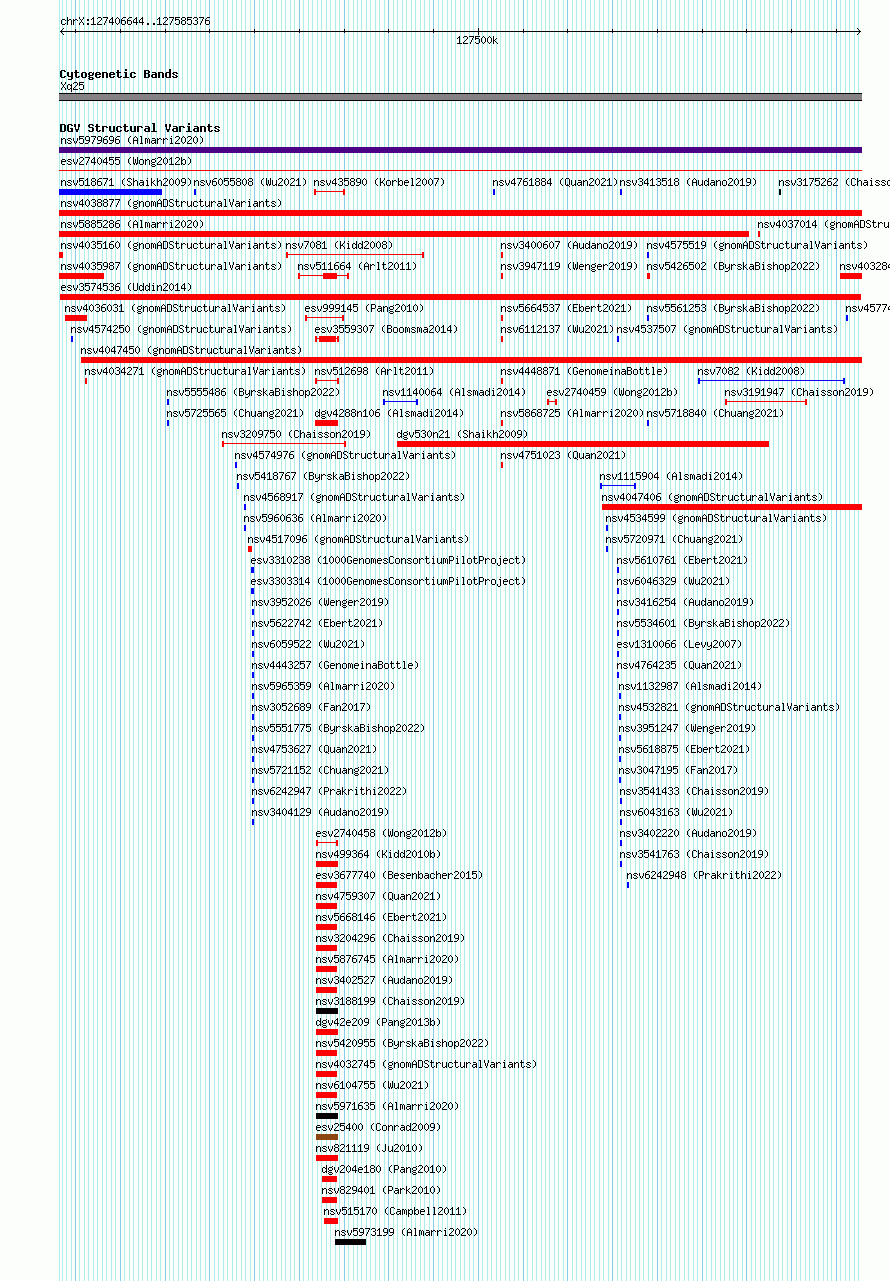The width and height of the screenshot is (890, 1281).
Task: Select dgv530n21 (Shaikh2009) variant
Action: [x=462, y=434]
